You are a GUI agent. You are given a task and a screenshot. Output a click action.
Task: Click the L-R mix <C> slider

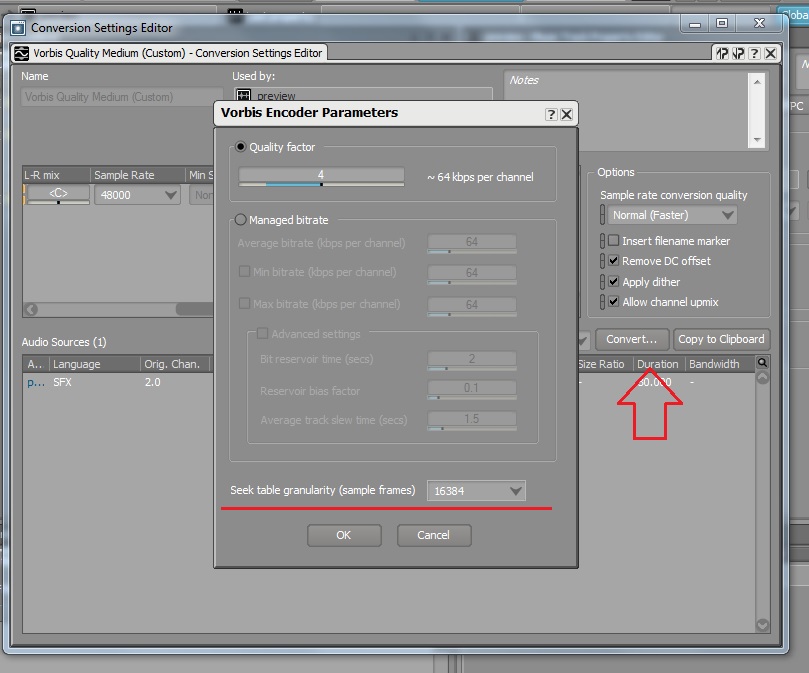coord(58,195)
